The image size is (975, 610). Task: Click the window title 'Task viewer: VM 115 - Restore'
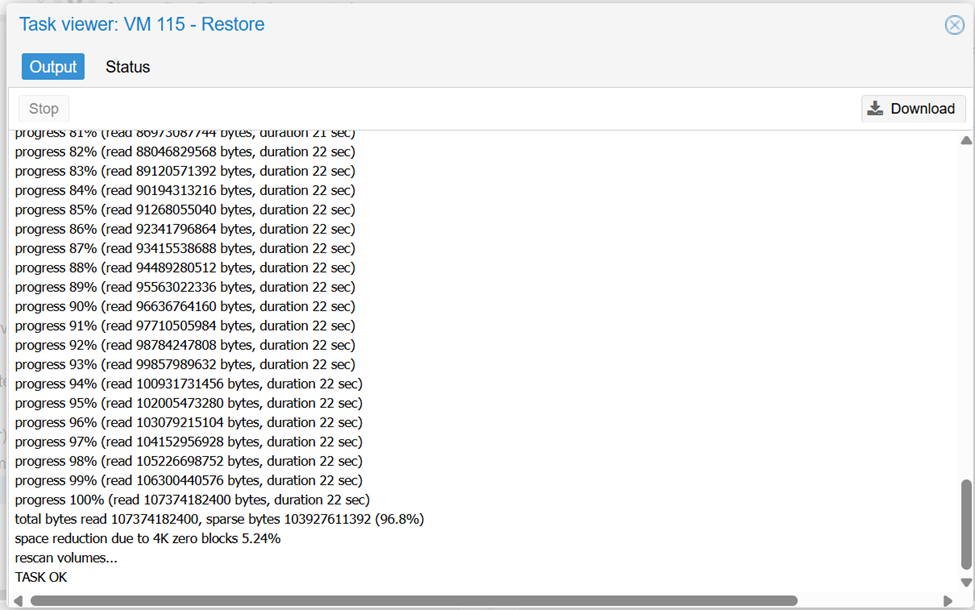coord(142,24)
